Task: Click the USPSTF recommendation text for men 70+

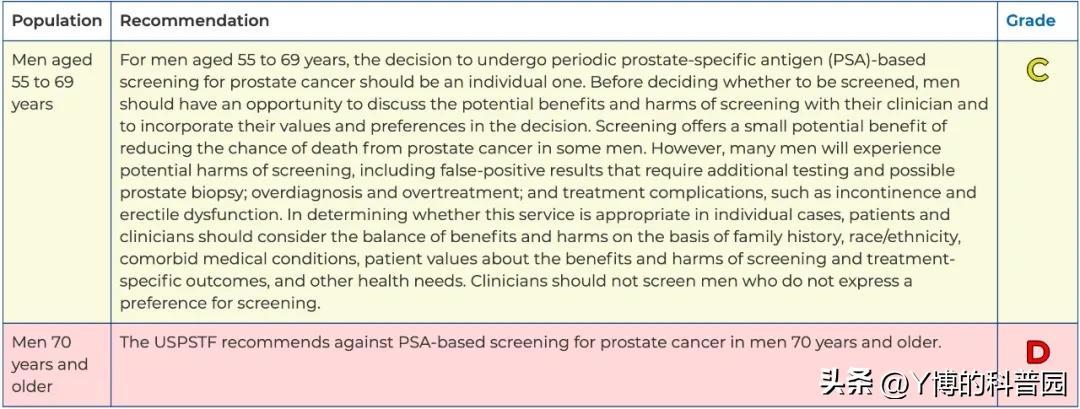Action: 530,342
